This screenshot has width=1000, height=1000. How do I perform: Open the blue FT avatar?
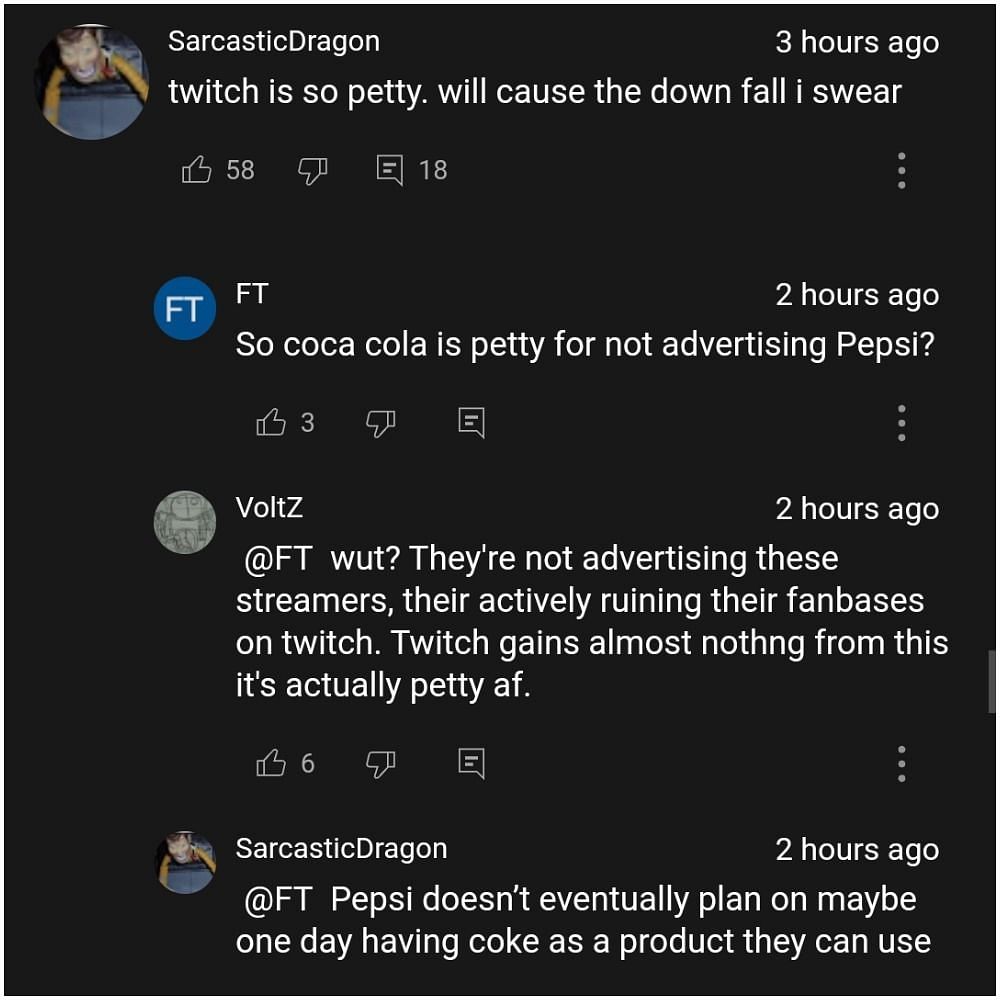click(185, 309)
